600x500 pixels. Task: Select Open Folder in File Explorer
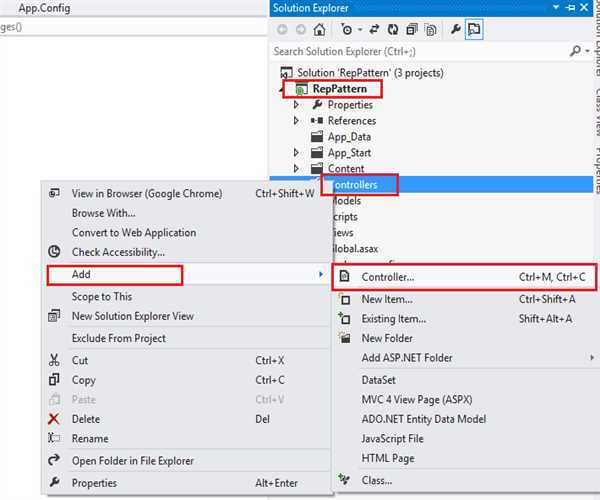[x=133, y=461]
